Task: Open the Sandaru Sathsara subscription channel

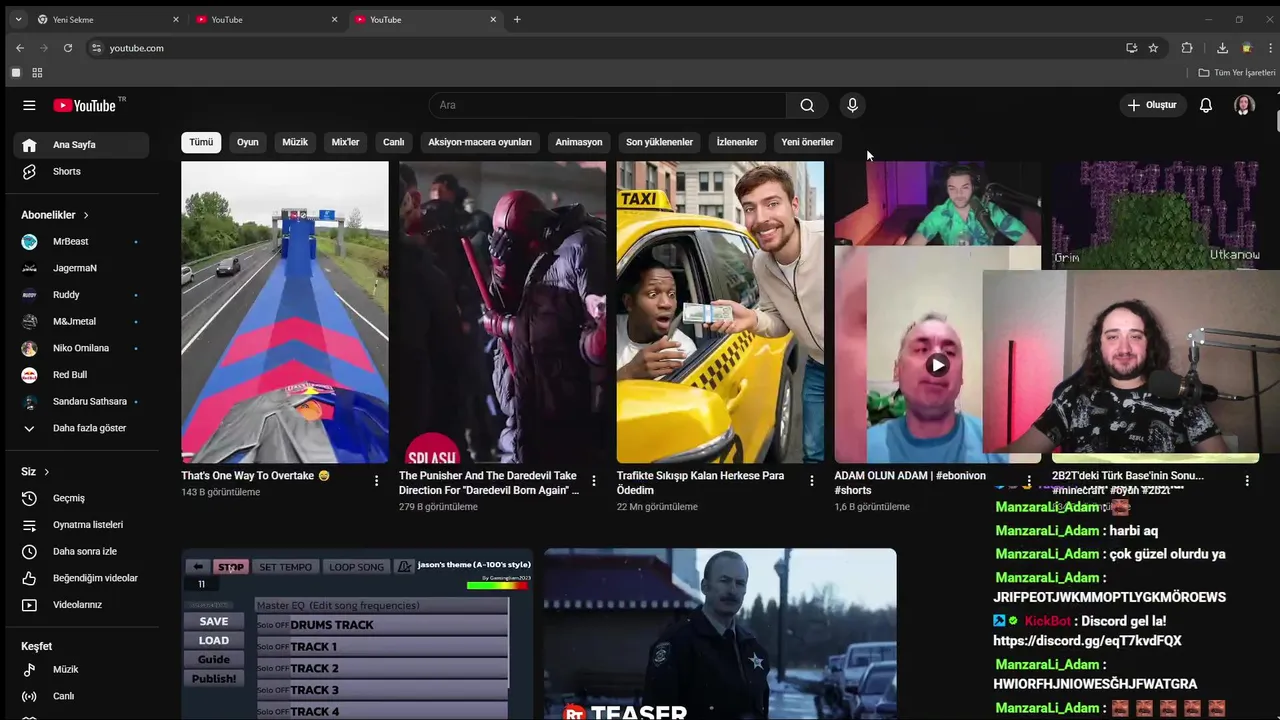Action: tap(81, 402)
